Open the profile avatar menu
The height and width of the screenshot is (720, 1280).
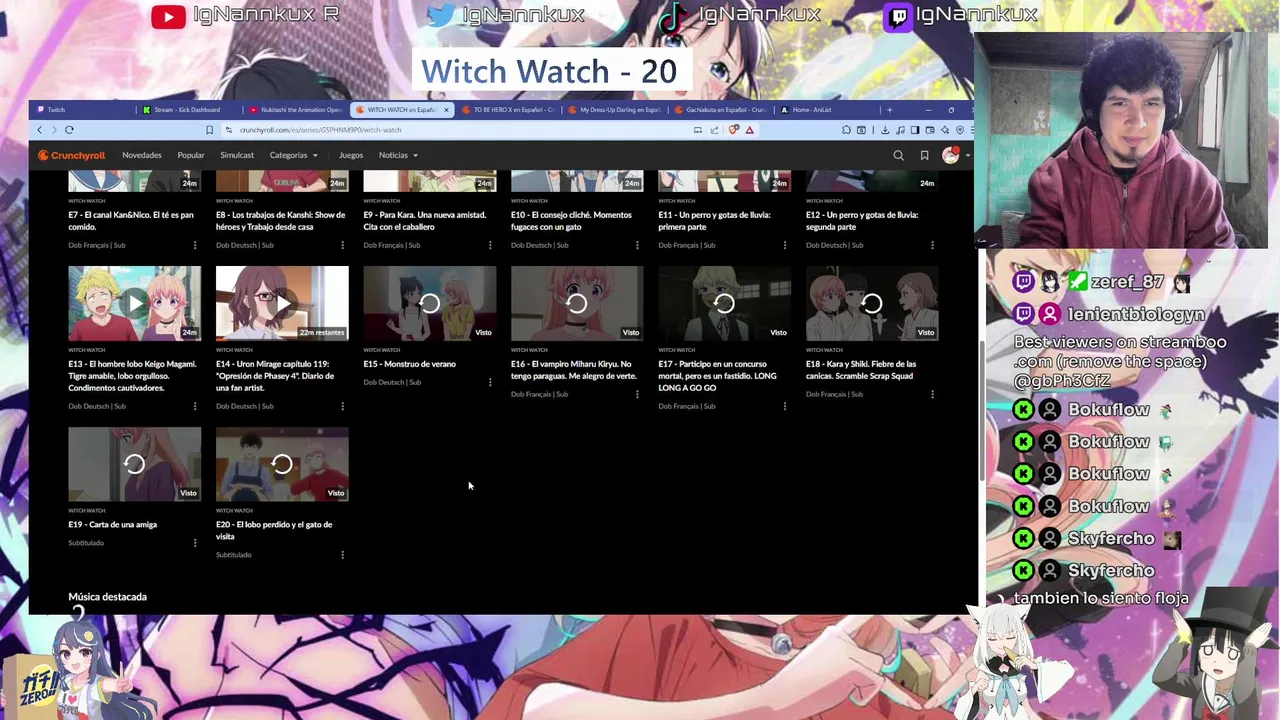[x=951, y=155]
